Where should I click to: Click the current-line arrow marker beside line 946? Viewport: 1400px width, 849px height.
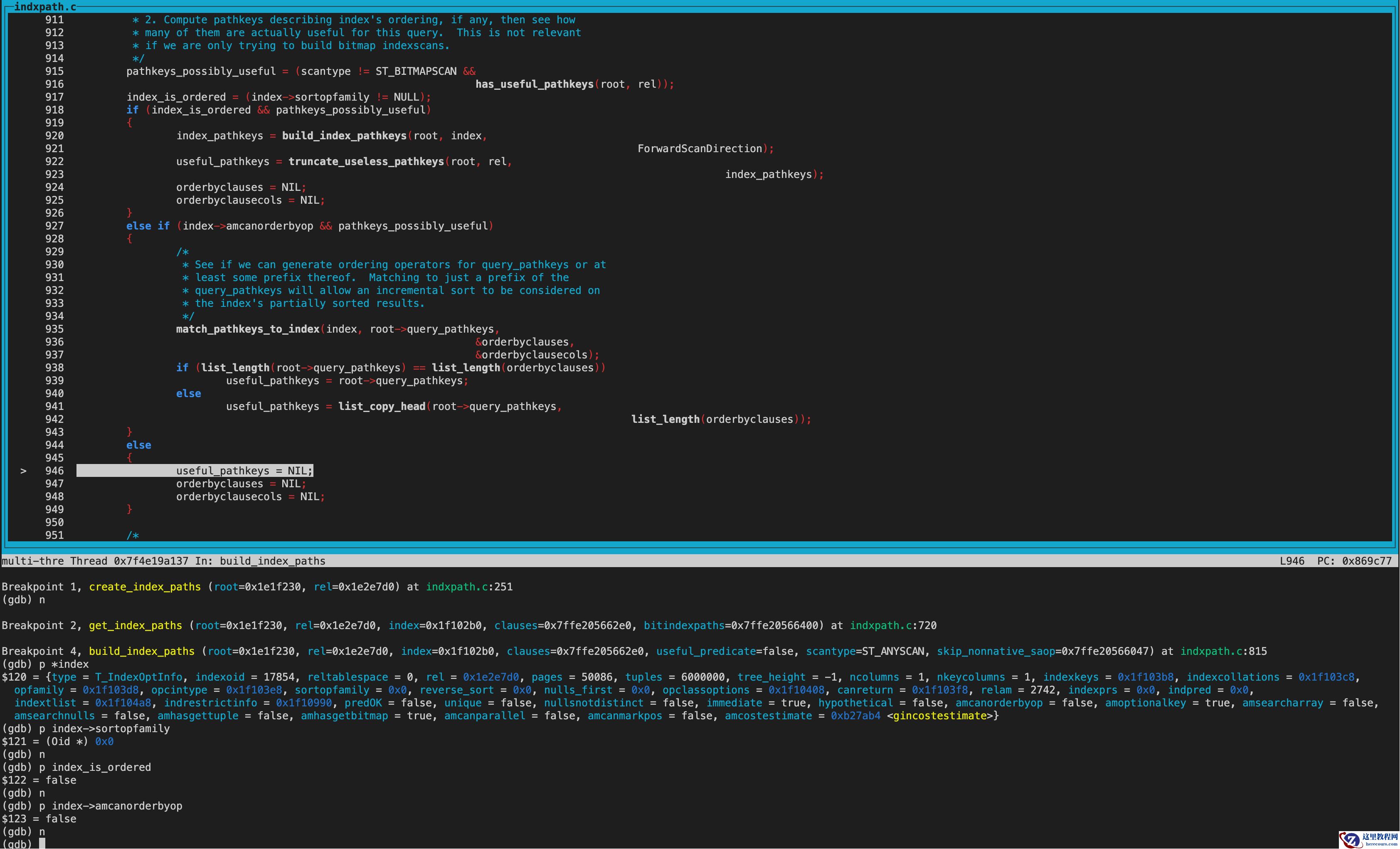23,471
